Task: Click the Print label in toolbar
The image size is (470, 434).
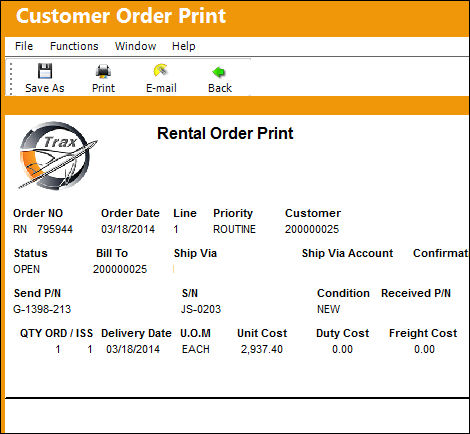Action: pyautogui.click(x=103, y=88)
